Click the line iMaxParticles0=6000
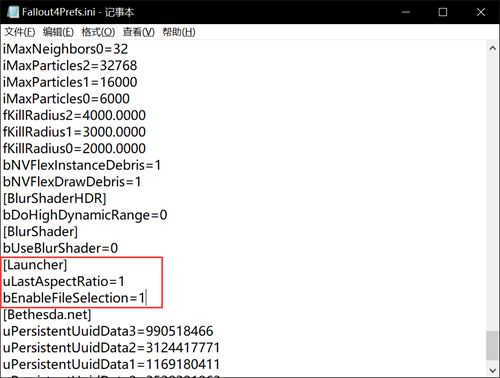500x378 pixels. 66,99
